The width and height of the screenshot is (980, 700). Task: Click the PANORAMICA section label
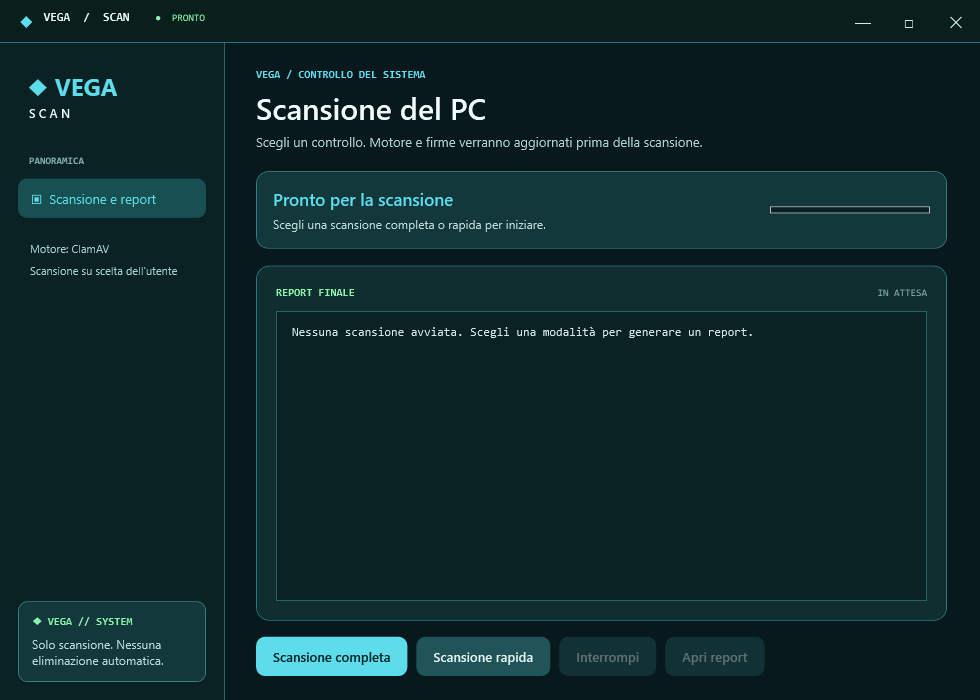[x=56, y=161]
